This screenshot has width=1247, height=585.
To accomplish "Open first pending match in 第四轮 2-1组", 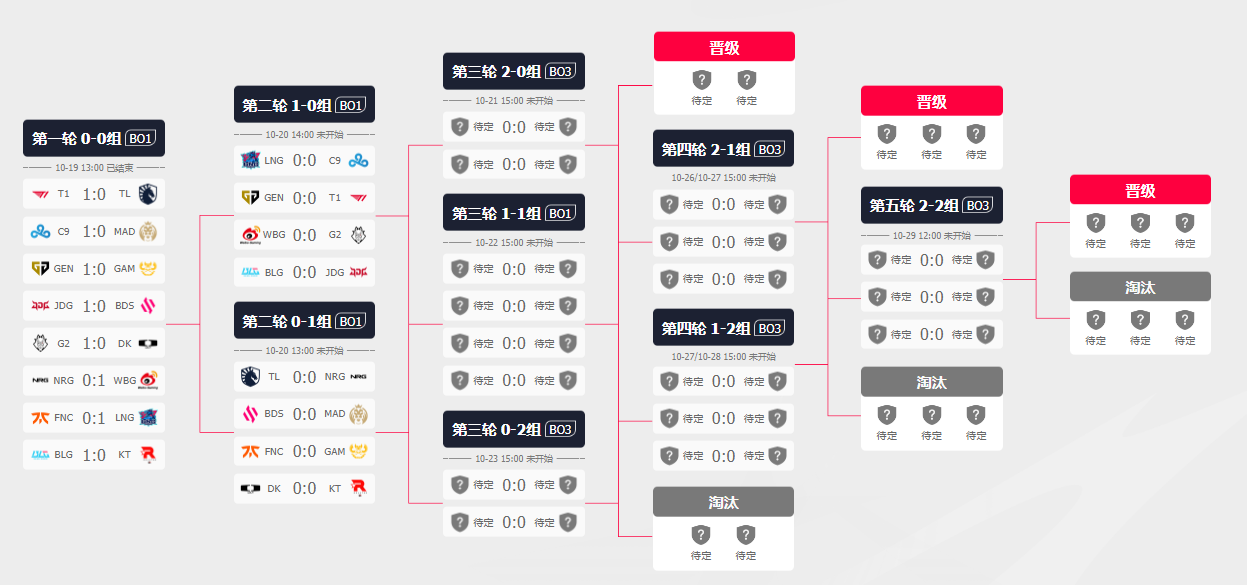I will 724,205.
